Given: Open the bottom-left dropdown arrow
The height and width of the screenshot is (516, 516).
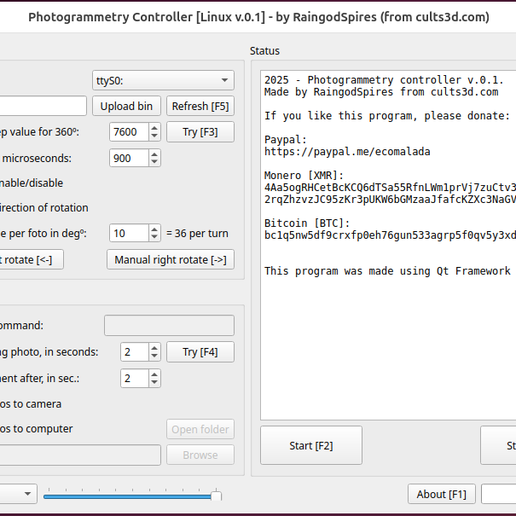Looking at the screenshot, I should click(28, 494).
